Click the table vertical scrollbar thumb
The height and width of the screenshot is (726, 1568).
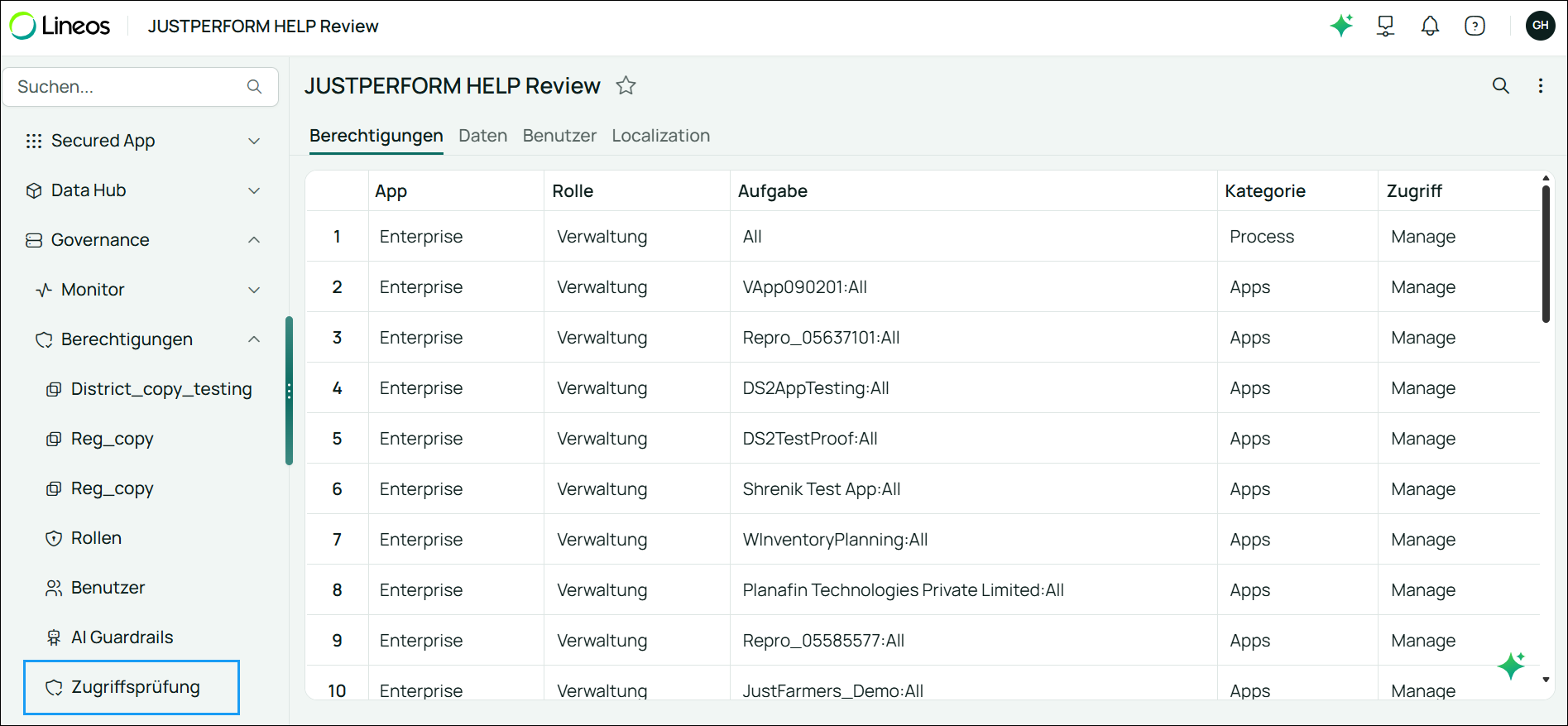click(1546, 254)
